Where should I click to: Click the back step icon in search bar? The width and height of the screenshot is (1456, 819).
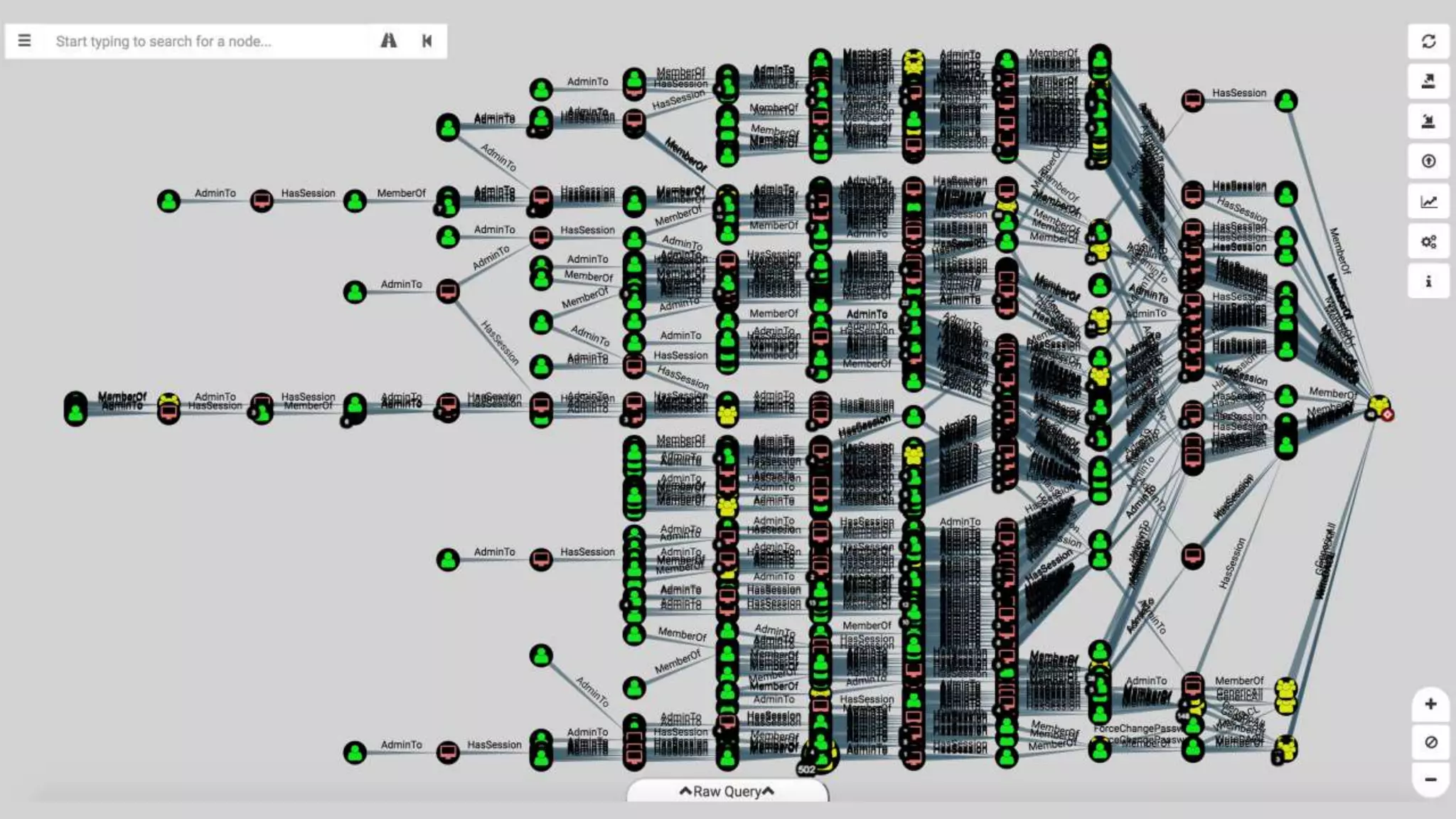point(427,41)
